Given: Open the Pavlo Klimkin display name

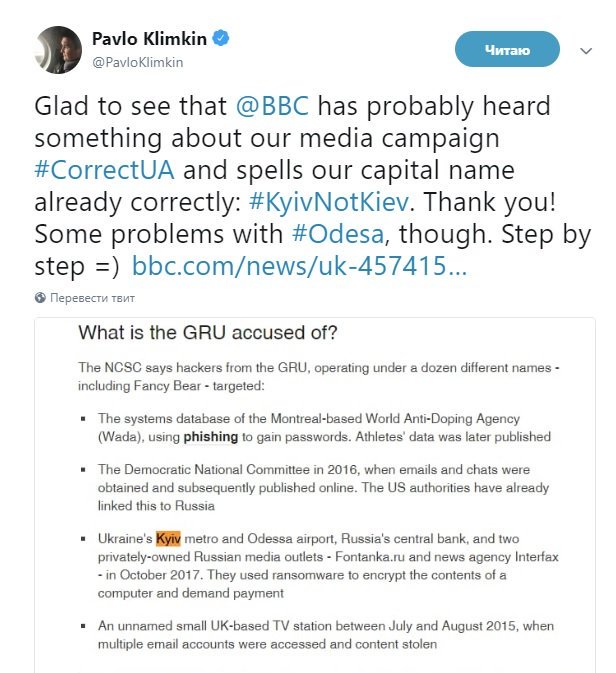Looking at the screenshot, I should [148, 40].
